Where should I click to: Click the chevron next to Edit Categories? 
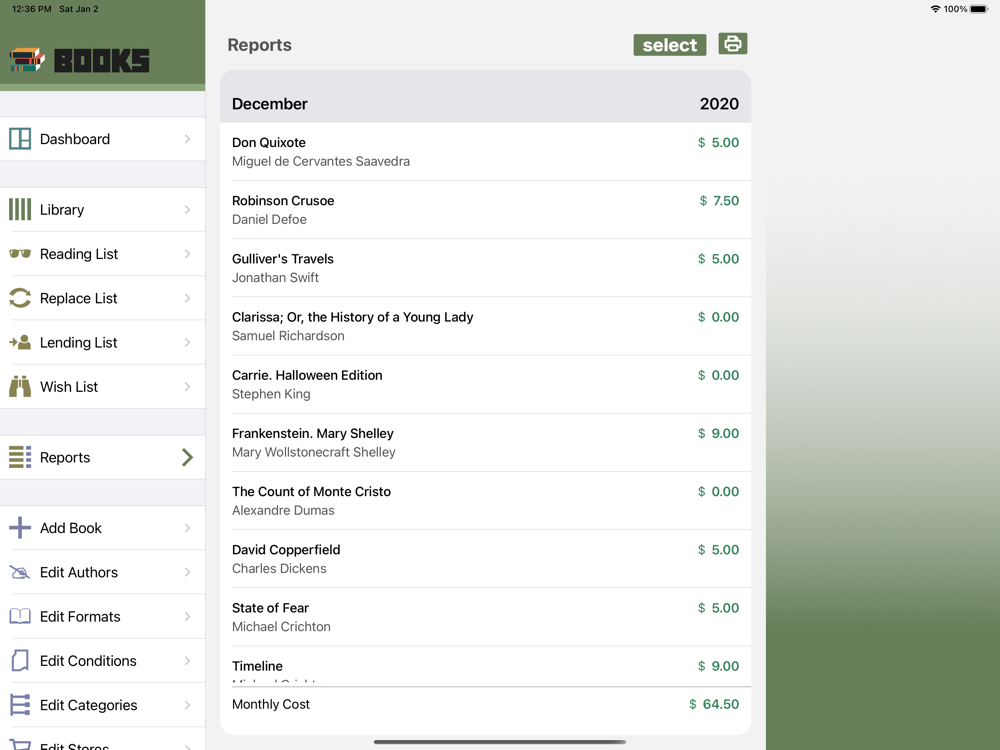point(188,705)
